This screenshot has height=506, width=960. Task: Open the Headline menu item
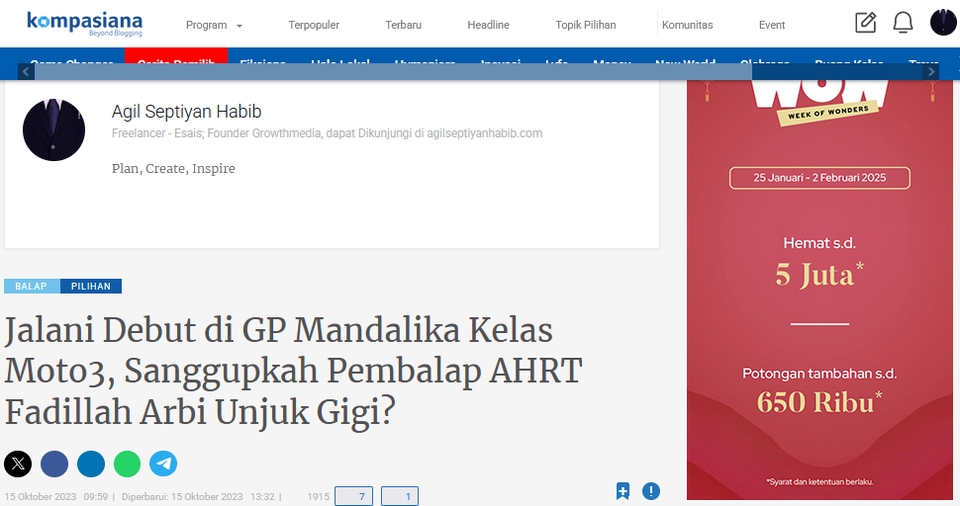pos(488,25)
